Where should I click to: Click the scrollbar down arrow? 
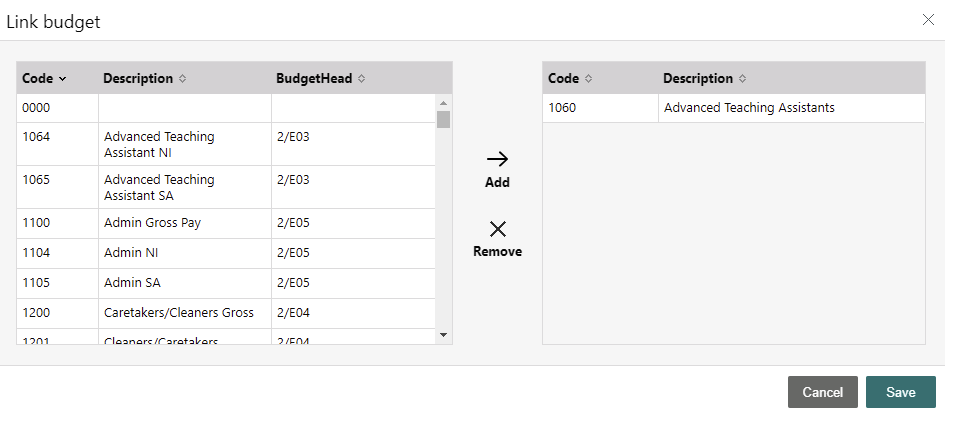click(443, 335)
